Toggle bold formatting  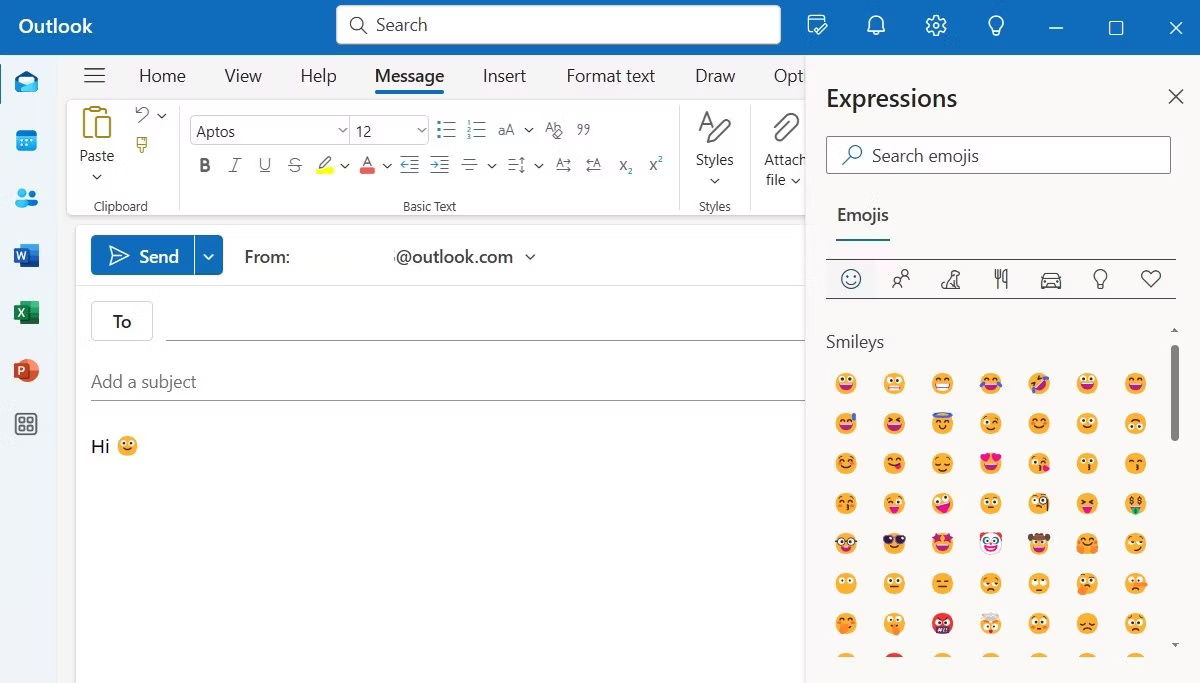(x=205, y=166)
